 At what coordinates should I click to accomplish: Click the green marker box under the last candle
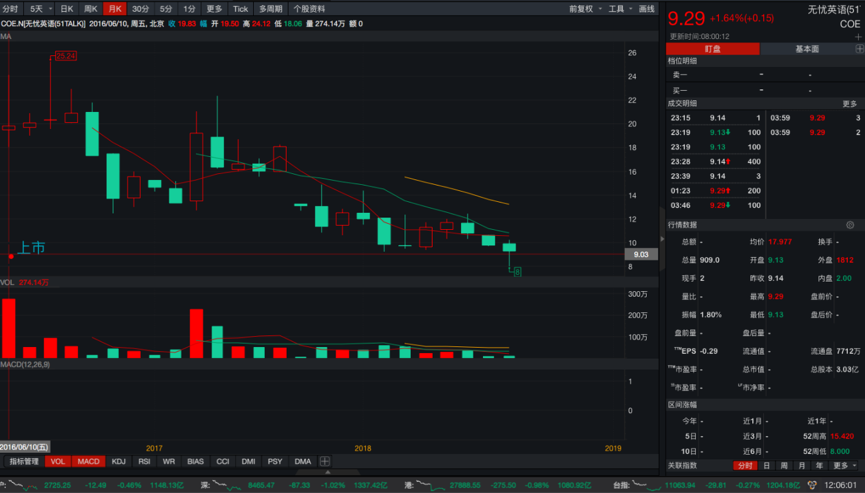[517, 271]
